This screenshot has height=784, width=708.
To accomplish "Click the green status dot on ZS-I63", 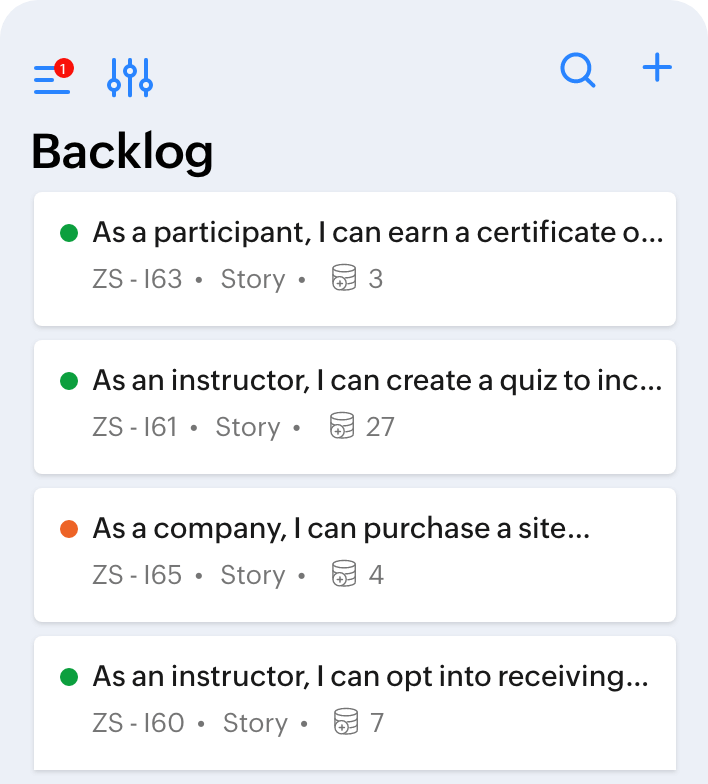I will click(x=69, y=233).
